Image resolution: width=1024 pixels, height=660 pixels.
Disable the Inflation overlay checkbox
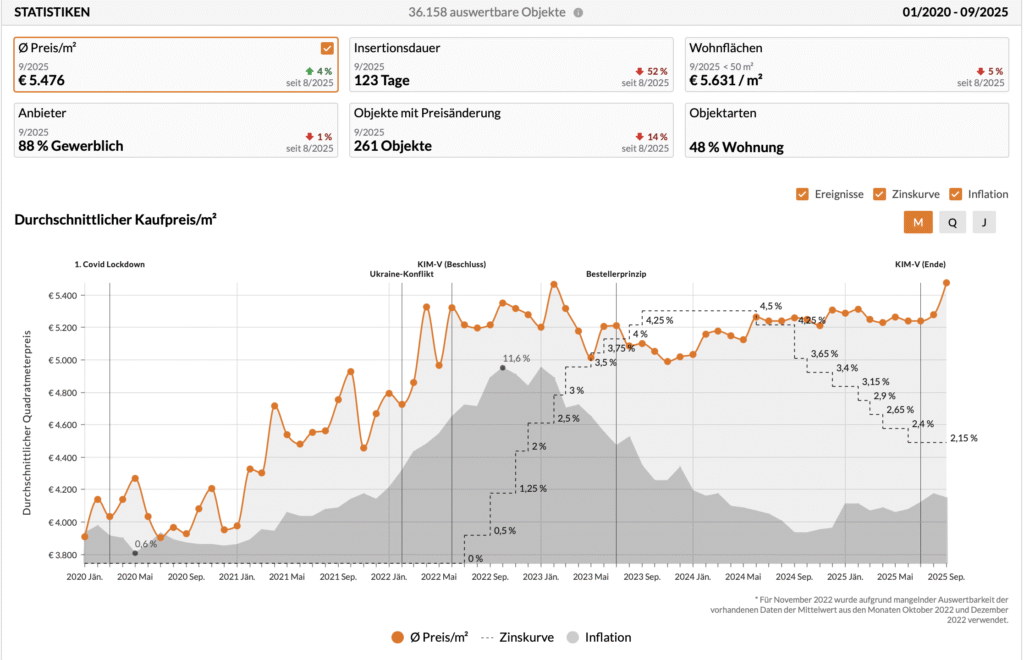tap(956, 194)
